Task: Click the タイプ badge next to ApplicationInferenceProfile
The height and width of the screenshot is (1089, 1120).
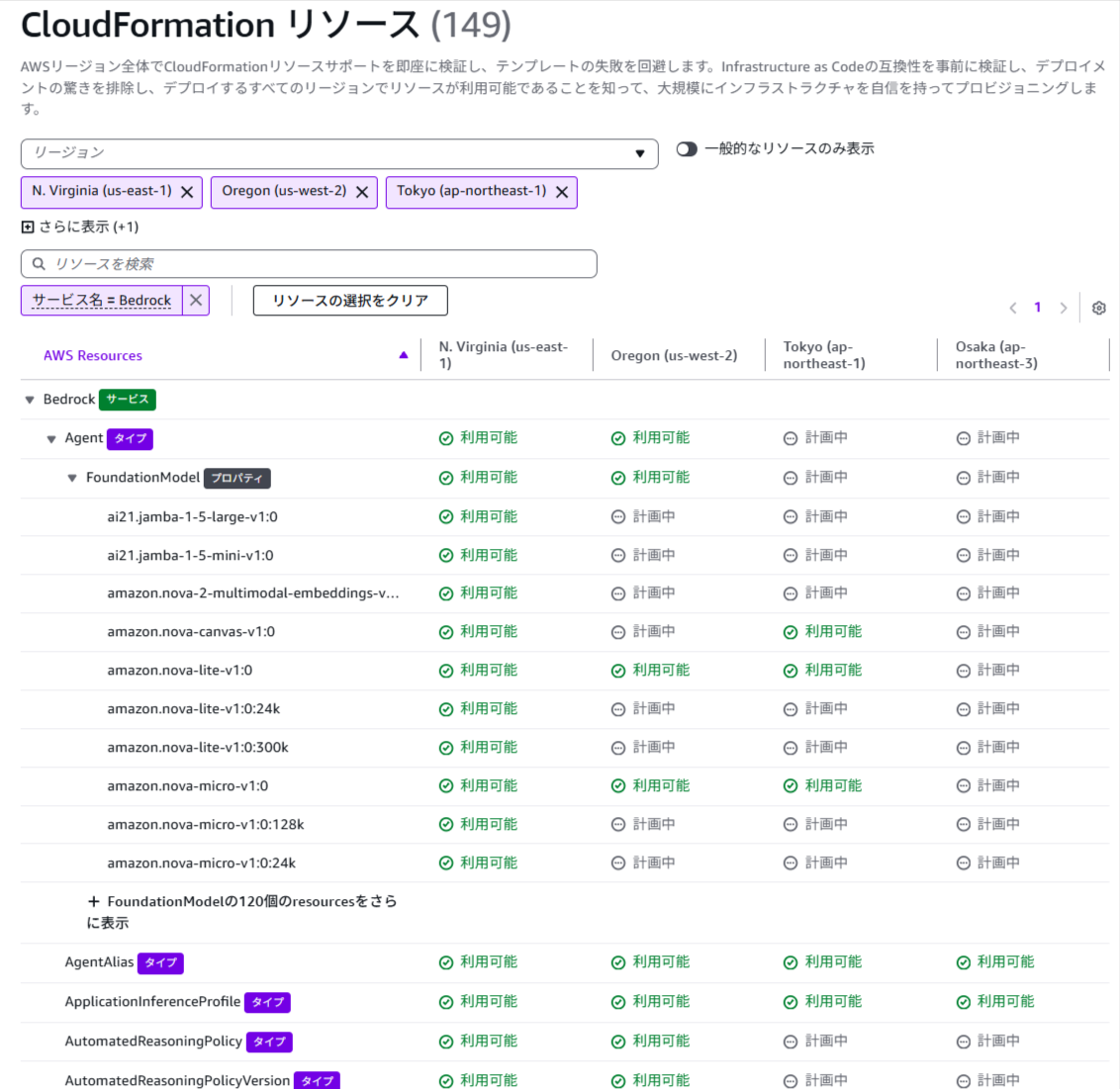Action: [x=267, y=1002]
